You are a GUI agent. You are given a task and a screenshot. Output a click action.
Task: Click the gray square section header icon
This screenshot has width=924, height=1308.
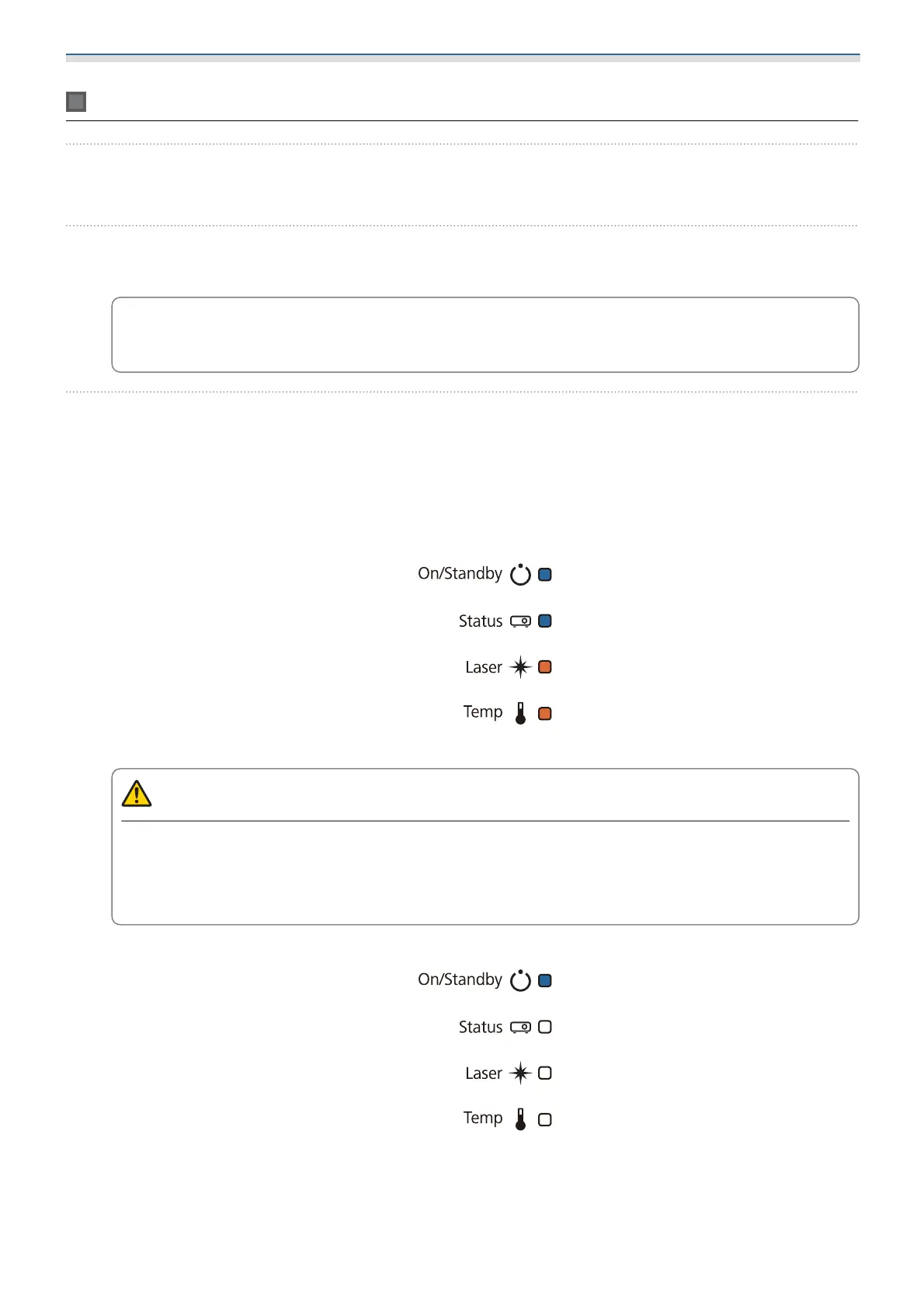76,102
